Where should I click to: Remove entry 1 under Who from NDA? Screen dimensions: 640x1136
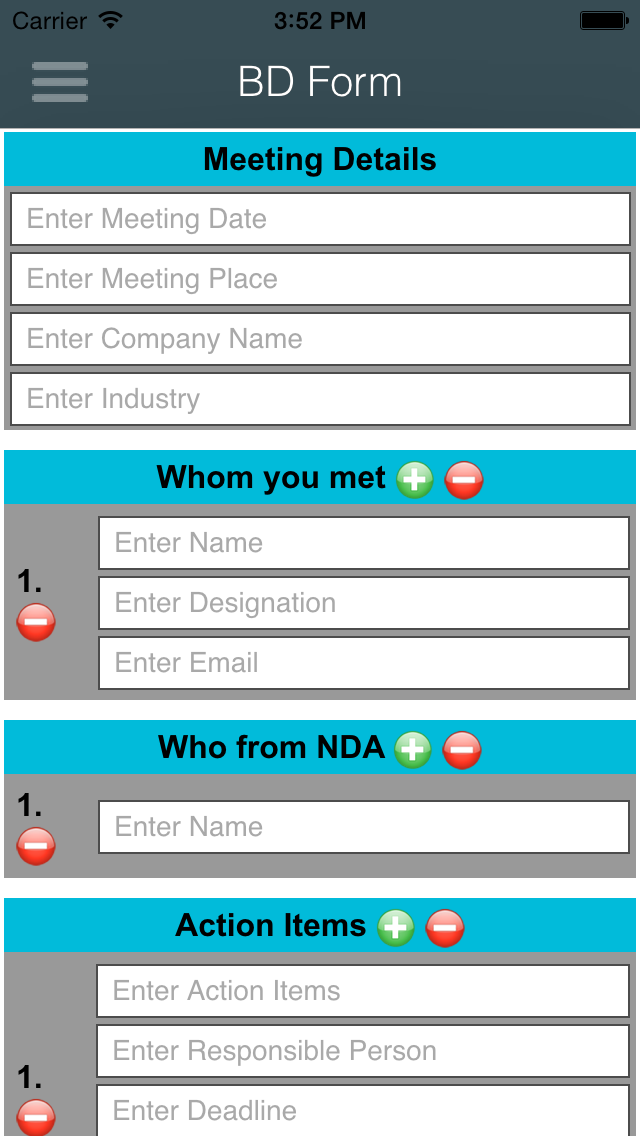36,846
